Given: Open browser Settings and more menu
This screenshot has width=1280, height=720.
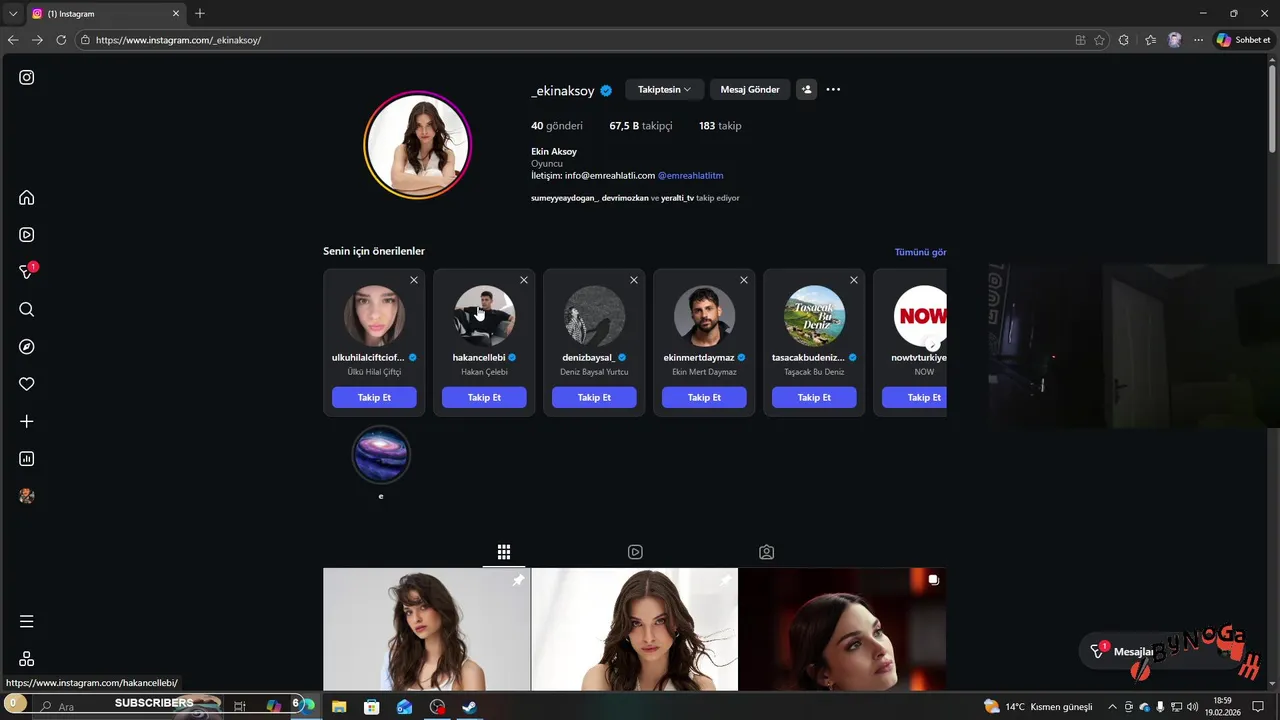Looking at the screenshot, I should [1198, 40].
